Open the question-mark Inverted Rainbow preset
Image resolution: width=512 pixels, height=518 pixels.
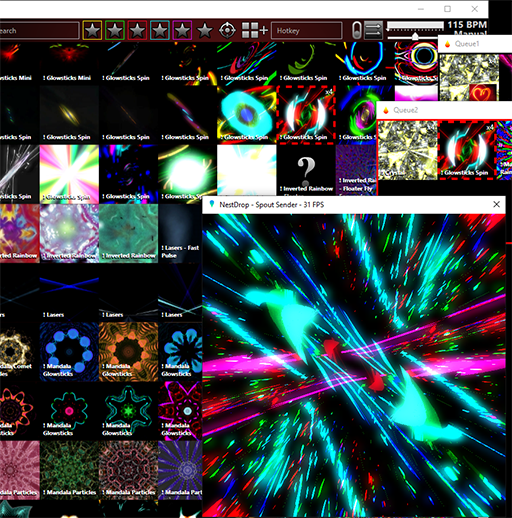point(306,170)
